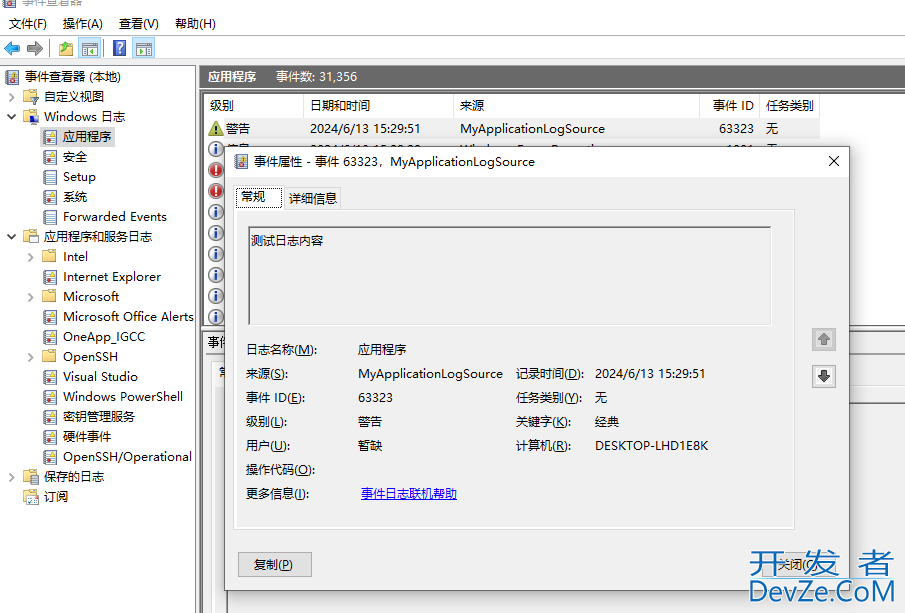Expand Intel folder

tap(31, 257)
